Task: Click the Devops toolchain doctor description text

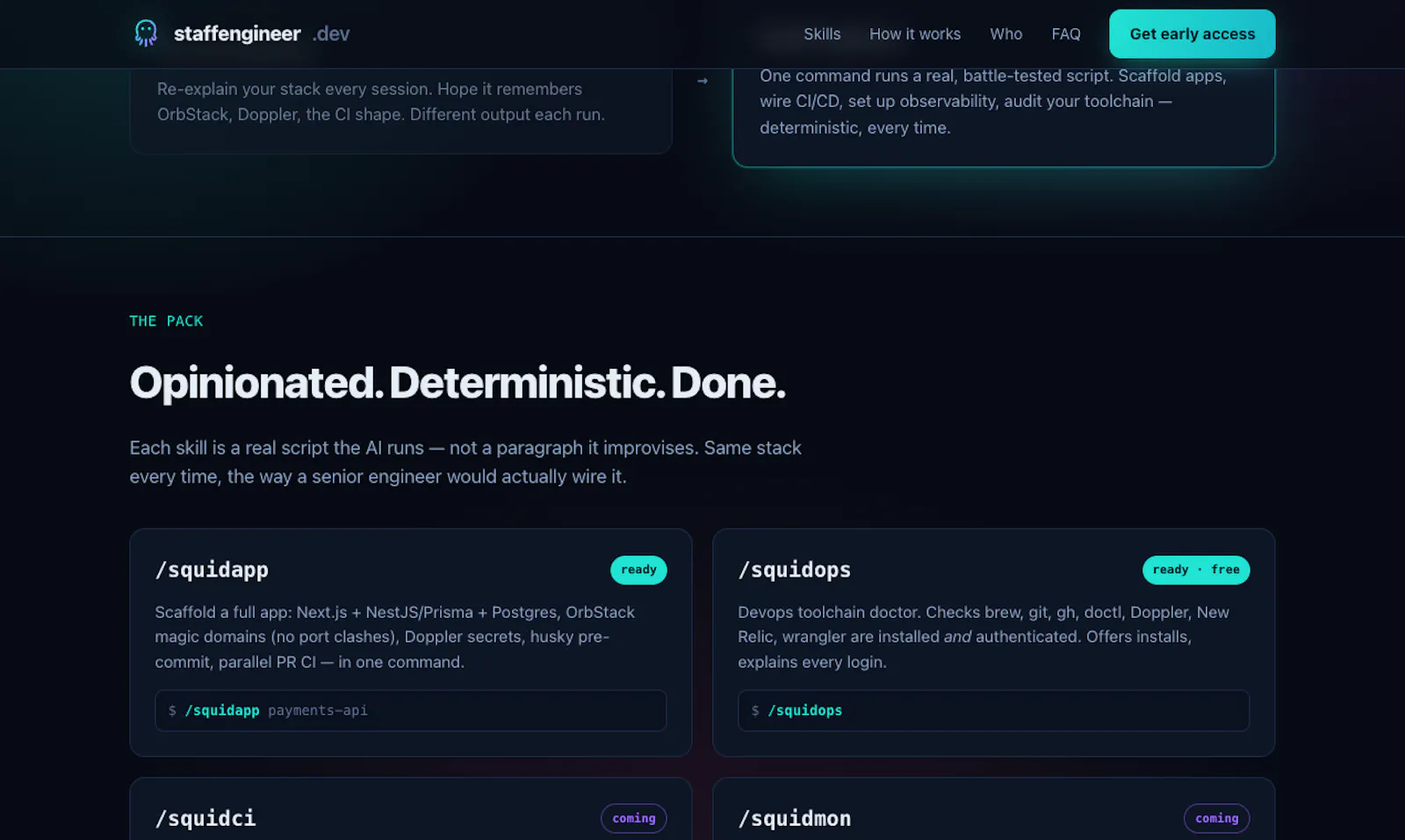Action: 983,637
